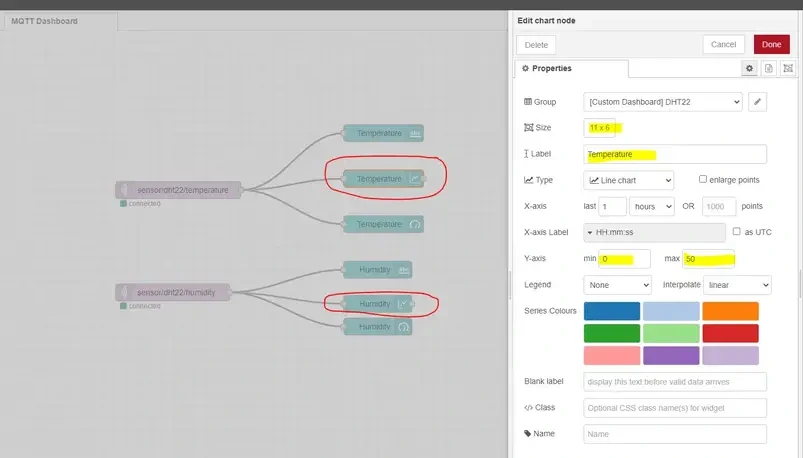Select the sensor/dht22/humidity MQTT node
803x458 pixels.
click(173, 293)
